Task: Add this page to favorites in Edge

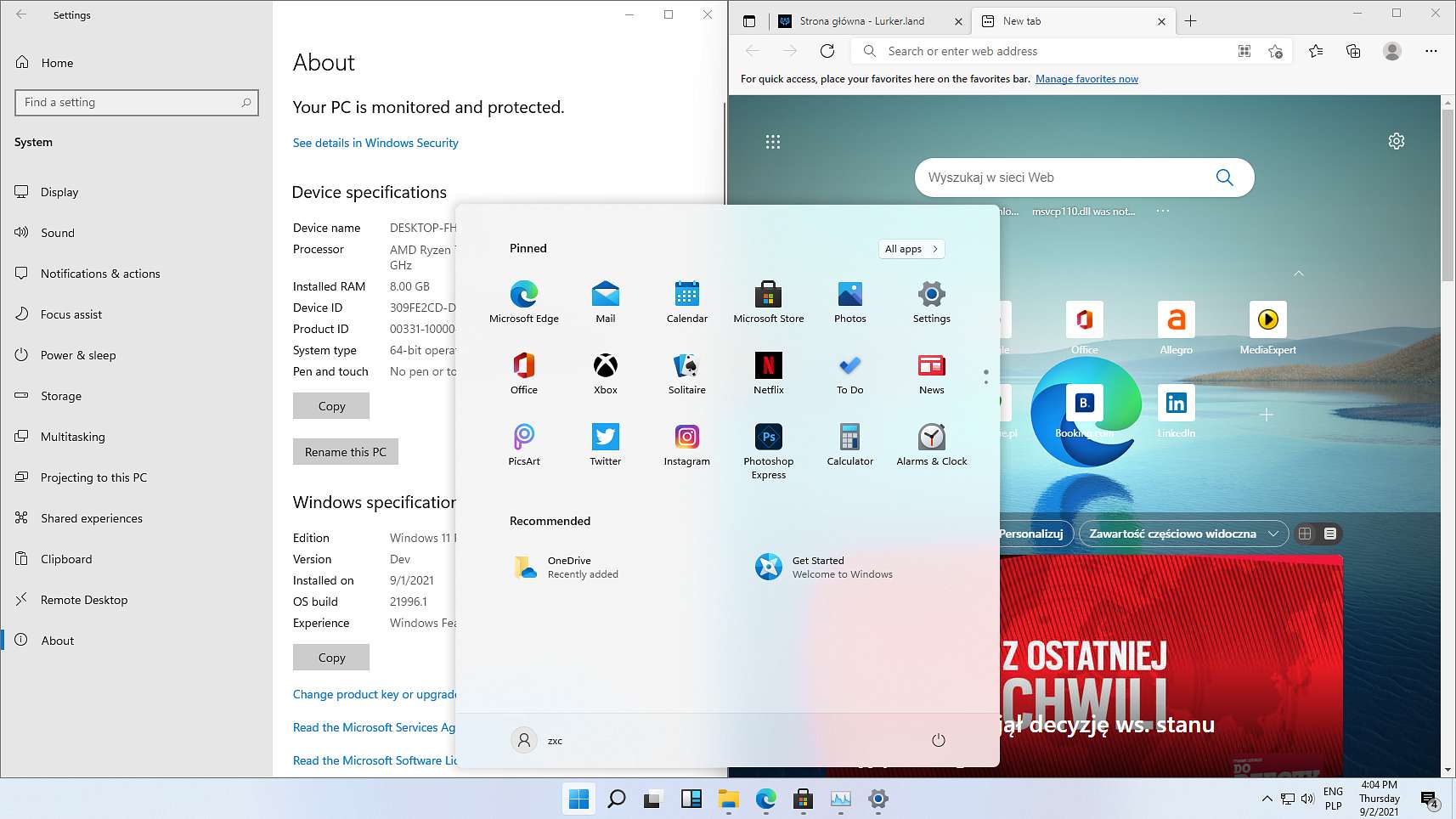Action: click(1275, 51)
